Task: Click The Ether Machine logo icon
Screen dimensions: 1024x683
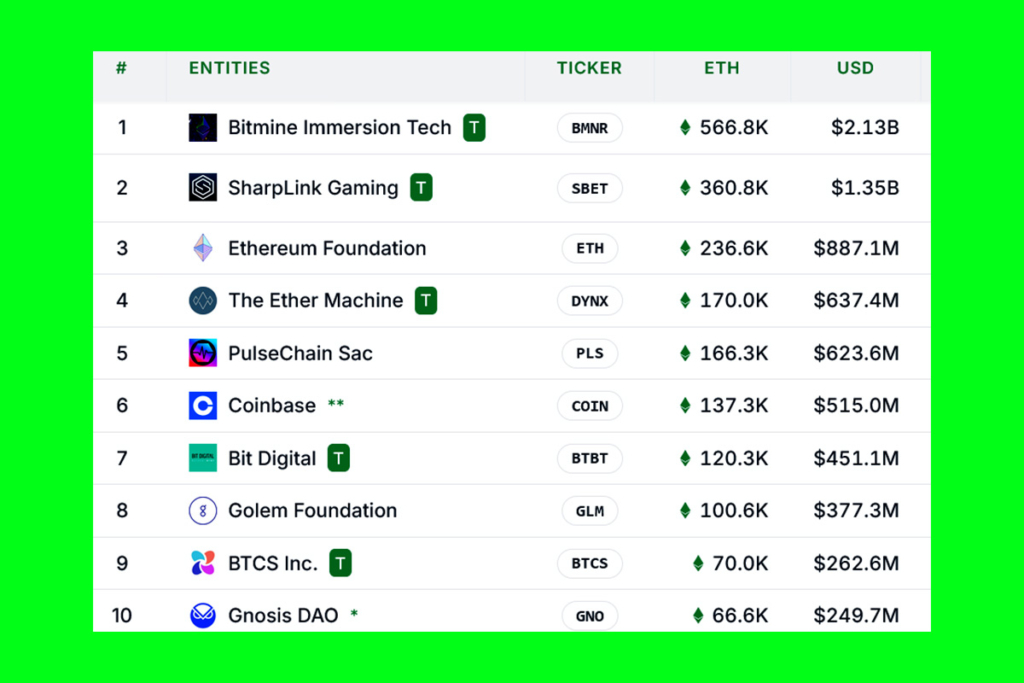Action: point(203,300)
